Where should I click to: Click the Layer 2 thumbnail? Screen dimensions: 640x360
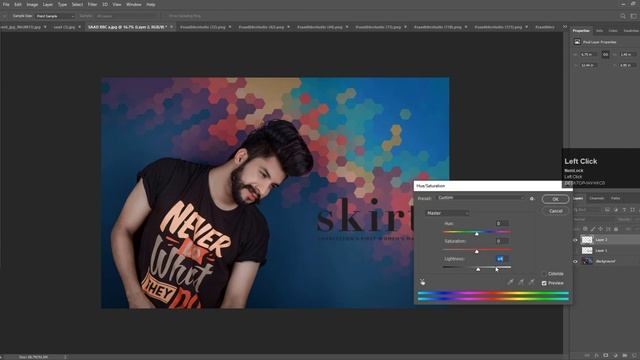(x=587, y=240)
